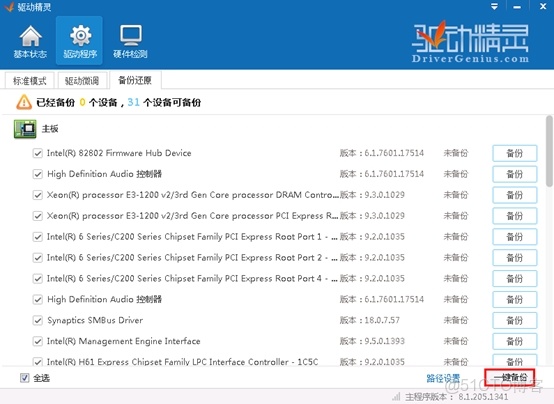Screen dimensions: 554x404
Task: Click the 驱动精灵 logo in title bar
Action: (10, 7)
